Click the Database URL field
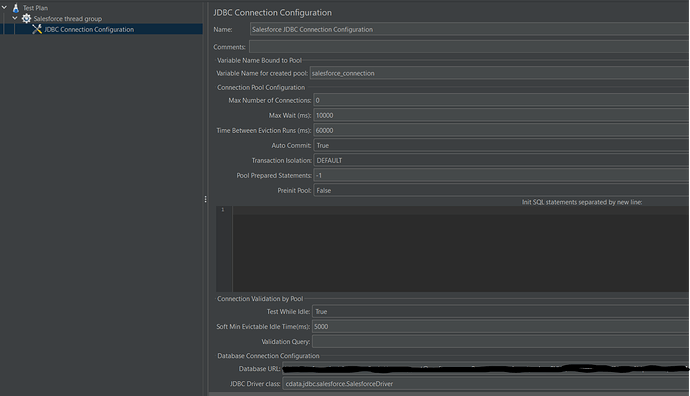The height and width of the screenshot is (396, 690). tap(486, 369)
